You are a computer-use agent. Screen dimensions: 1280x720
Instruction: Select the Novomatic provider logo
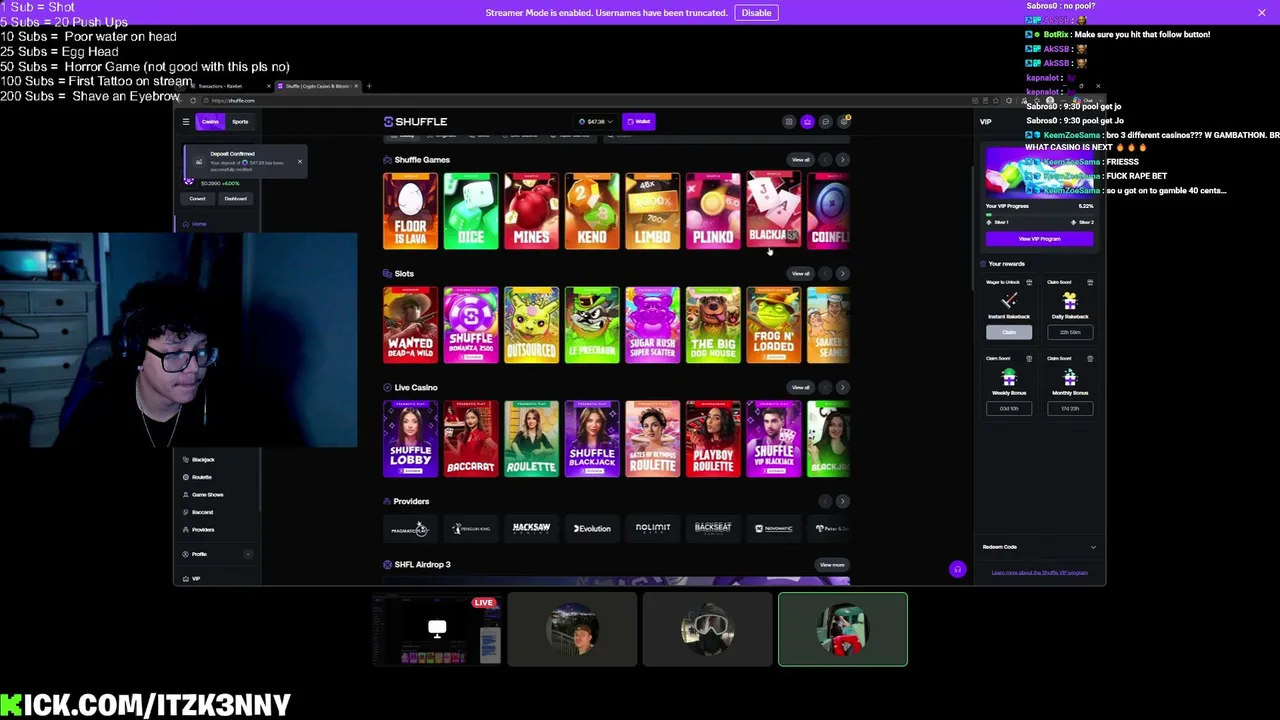[x=774, y=528]
